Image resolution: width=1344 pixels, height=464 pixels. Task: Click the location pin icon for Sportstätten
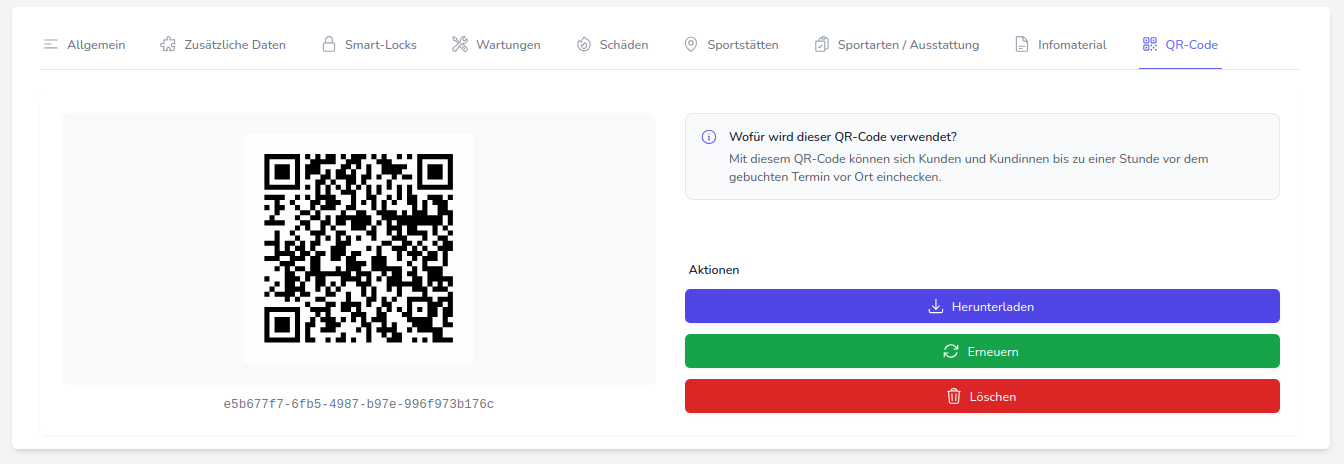click(x=691, y=45)
